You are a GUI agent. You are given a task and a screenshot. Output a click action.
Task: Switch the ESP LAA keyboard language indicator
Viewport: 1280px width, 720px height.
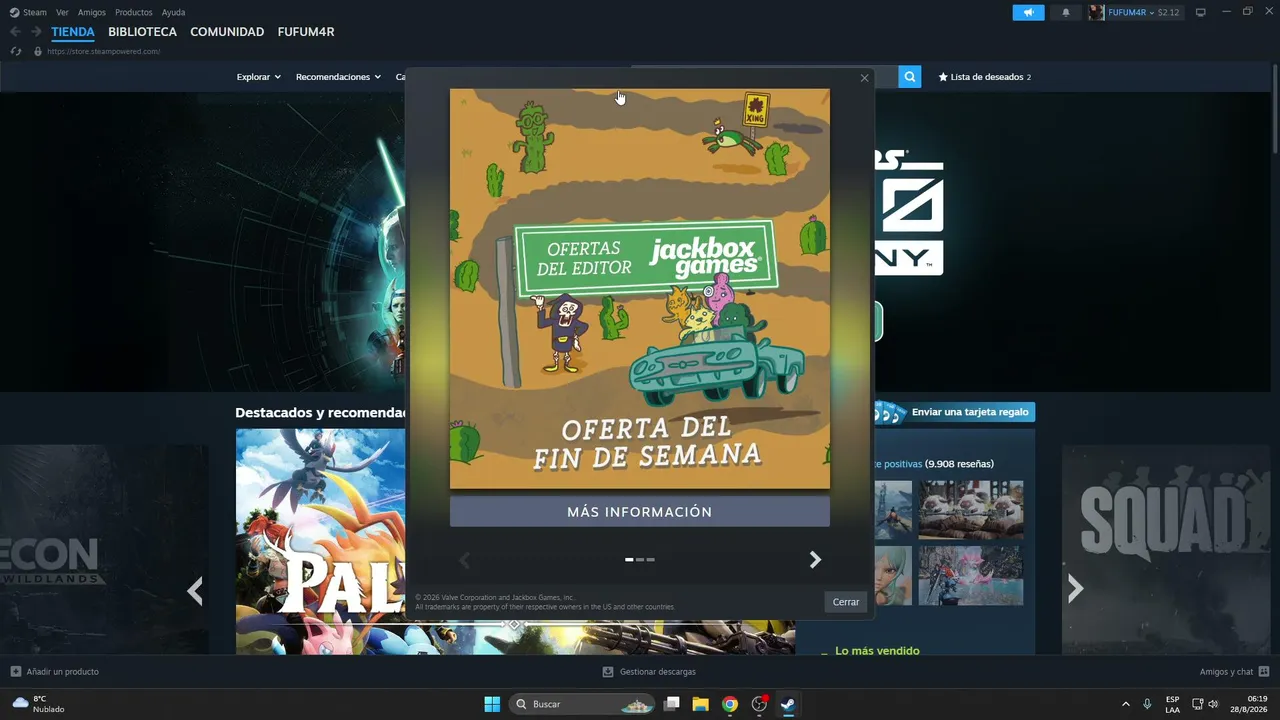(1172, 704)
